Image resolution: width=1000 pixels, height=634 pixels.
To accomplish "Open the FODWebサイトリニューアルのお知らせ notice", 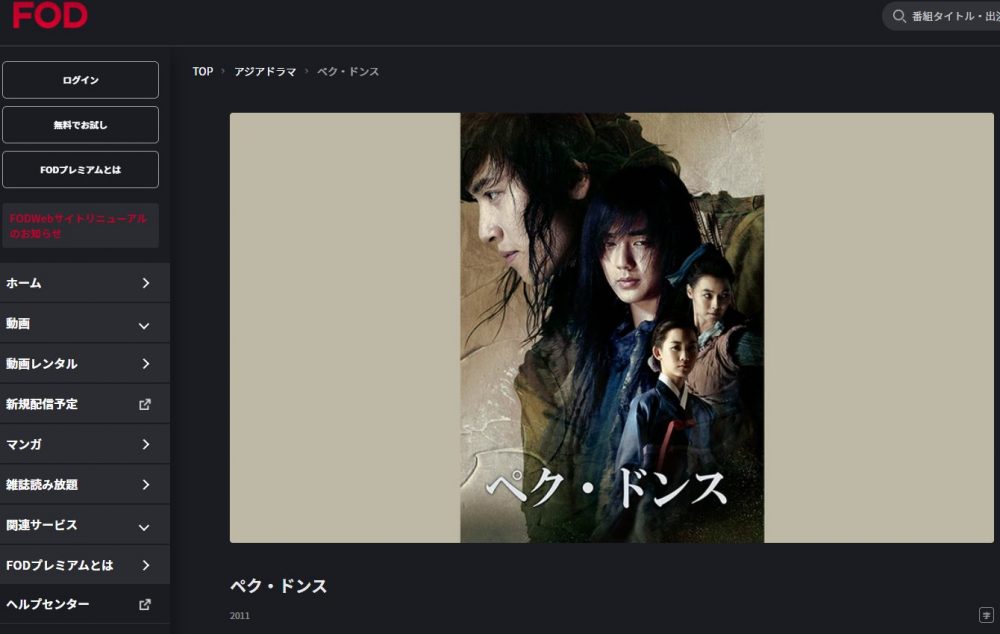I will [80, 226].
